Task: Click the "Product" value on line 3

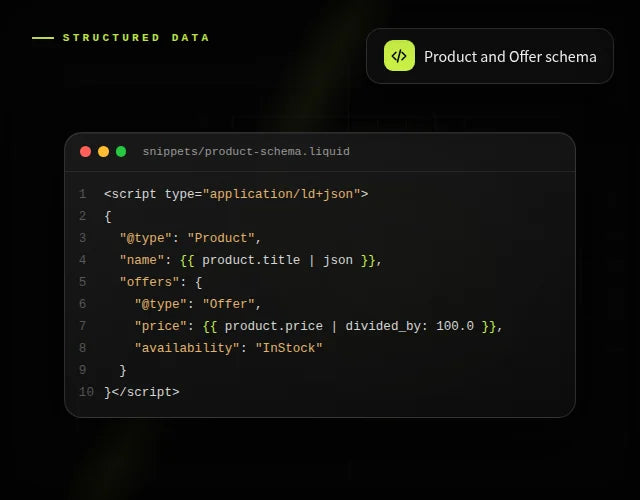Action: 221,238
